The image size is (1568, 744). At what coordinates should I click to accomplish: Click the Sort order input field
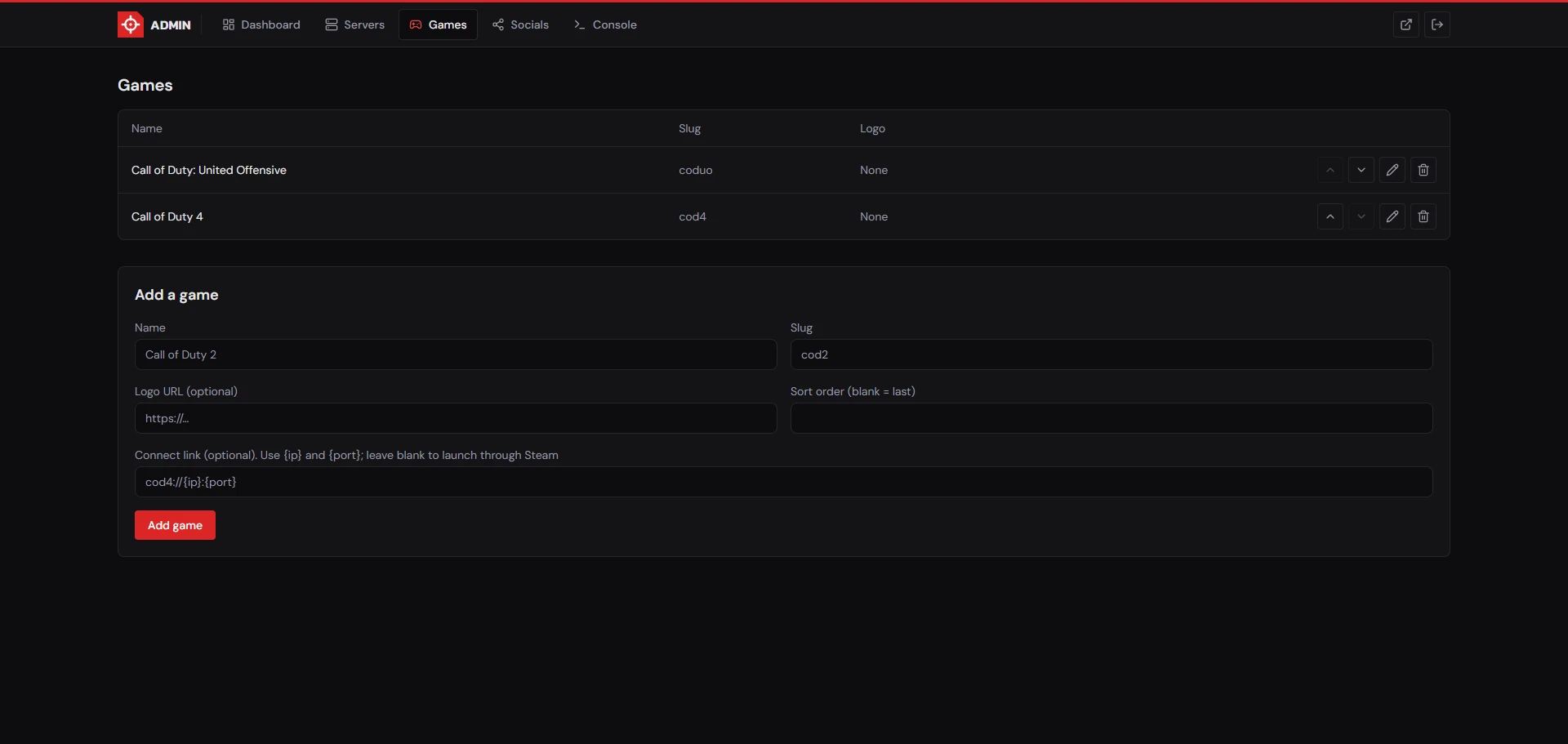pos(1111,418)
